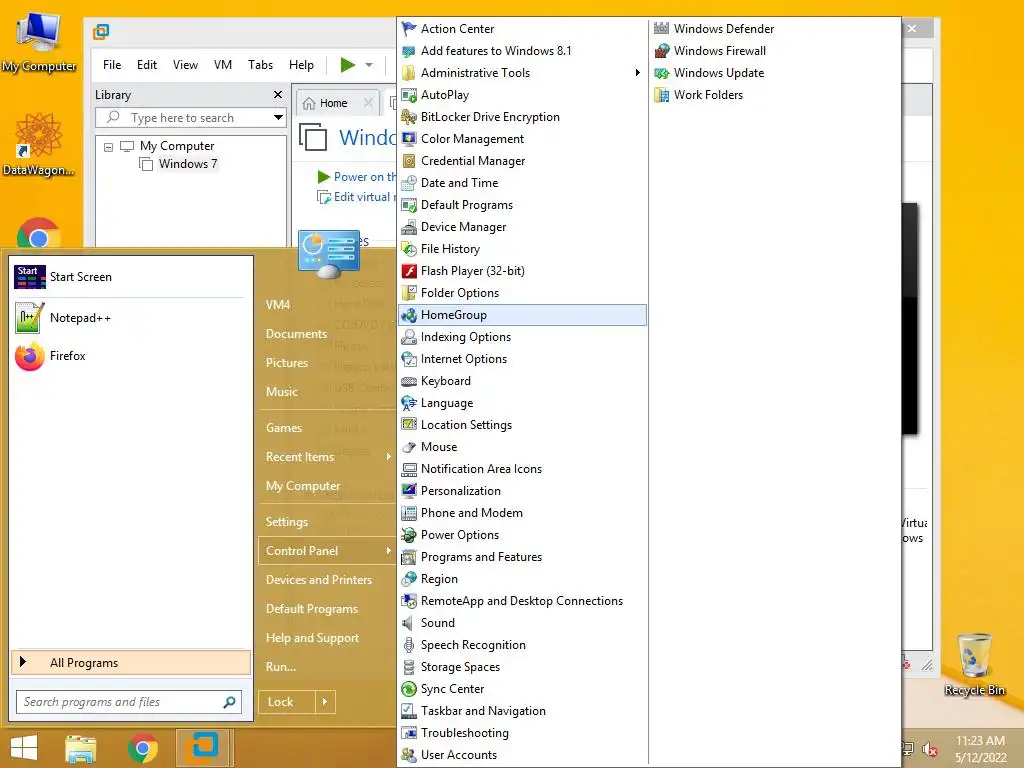Expand All Programs list
The image size is (1024, 768).
point(131,663)
